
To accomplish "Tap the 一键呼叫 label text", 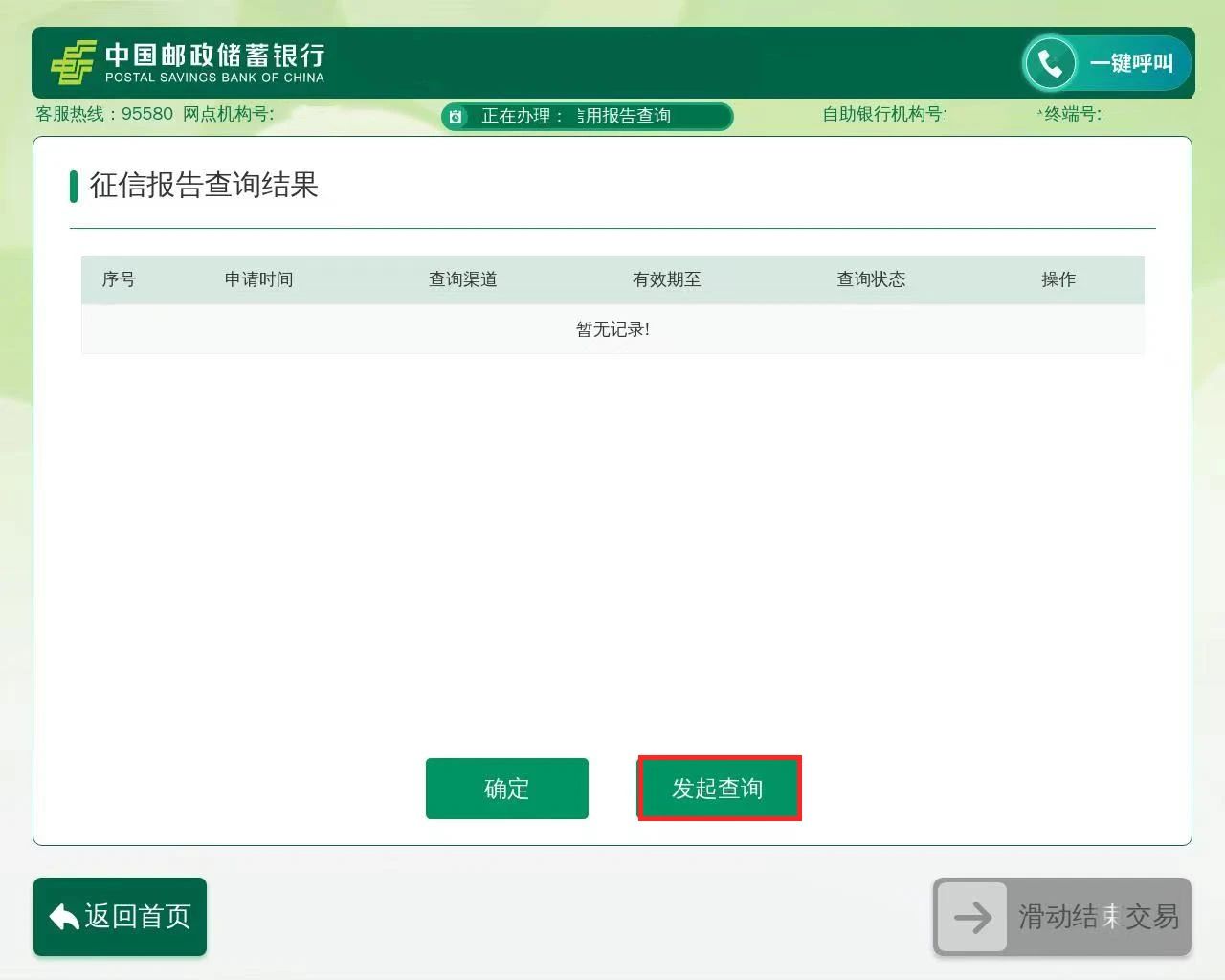I will (x=1130, y=63).
